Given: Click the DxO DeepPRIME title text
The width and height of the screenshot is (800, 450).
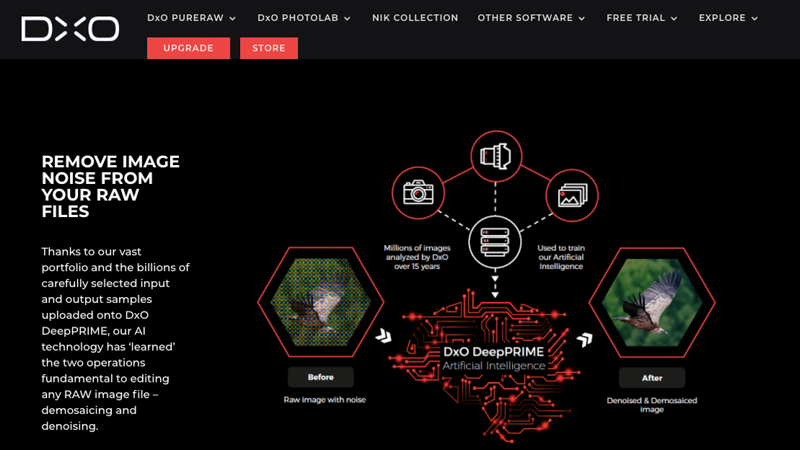Looking at the screenshot, I should [493, 352].
